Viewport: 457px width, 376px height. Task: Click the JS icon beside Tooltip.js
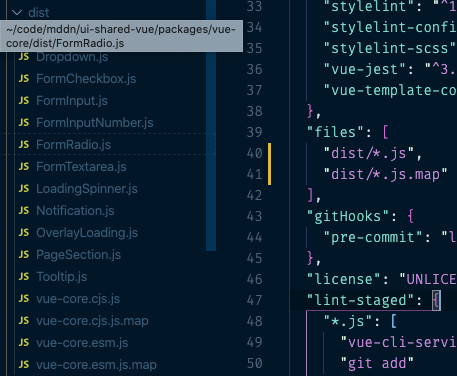pos(24,277)
